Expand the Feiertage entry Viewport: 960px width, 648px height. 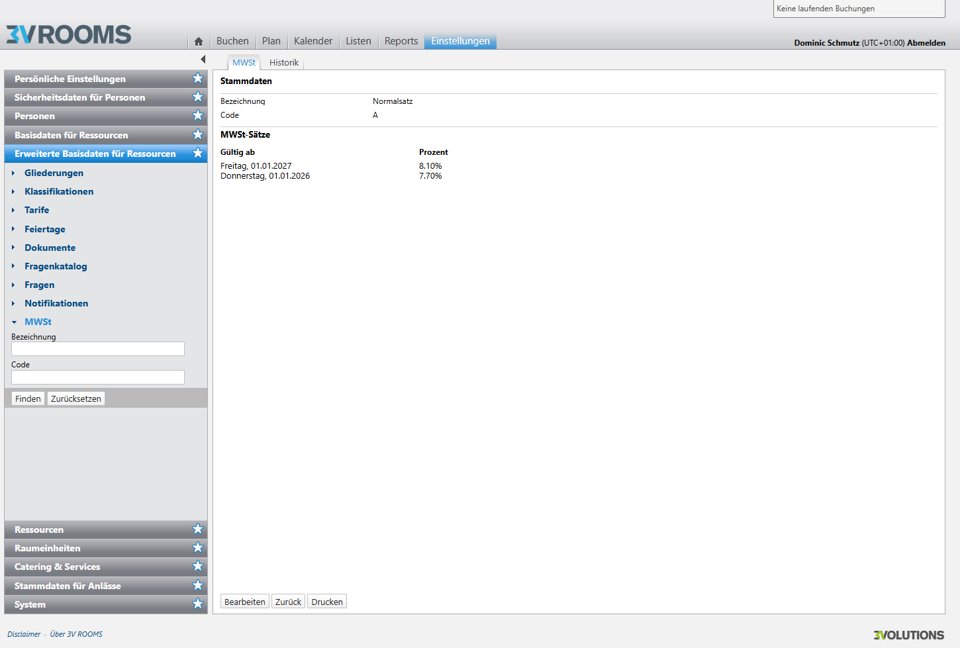(x=14, y=229)
